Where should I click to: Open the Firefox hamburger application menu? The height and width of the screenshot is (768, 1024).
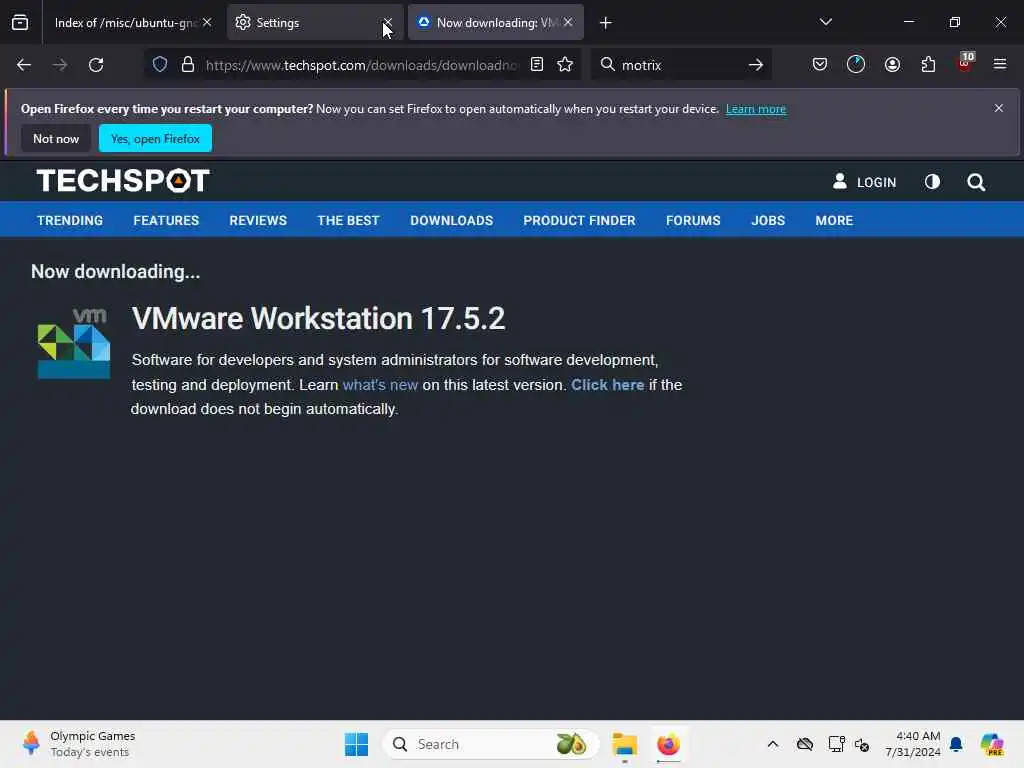(1000, 65)
